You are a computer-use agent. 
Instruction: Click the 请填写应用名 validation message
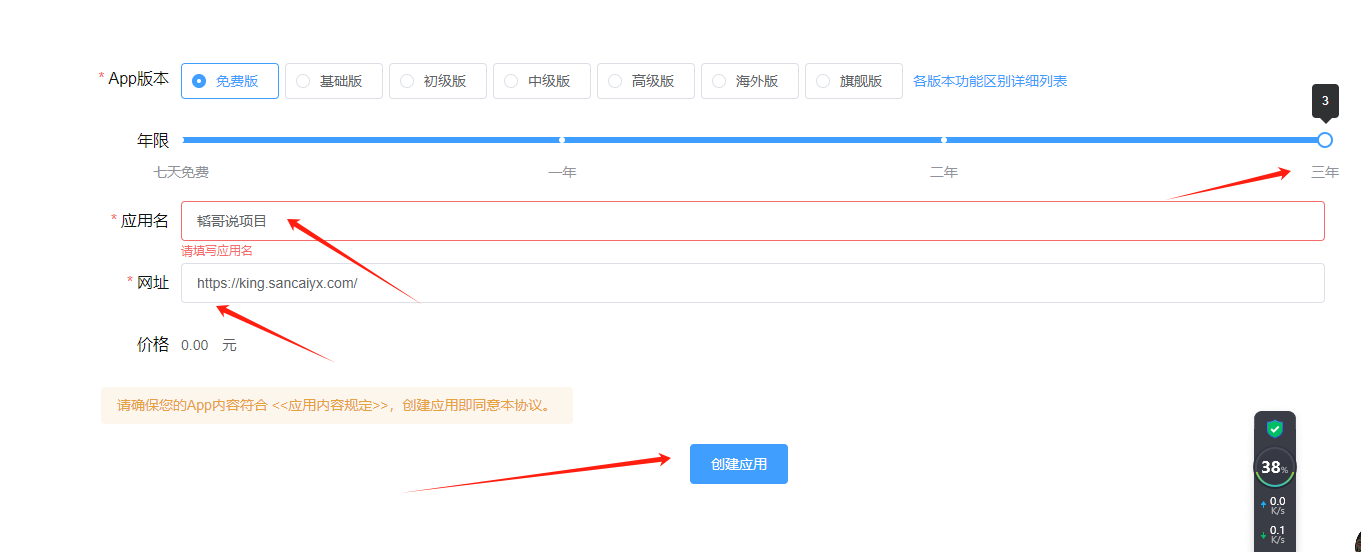click(217, 251)
